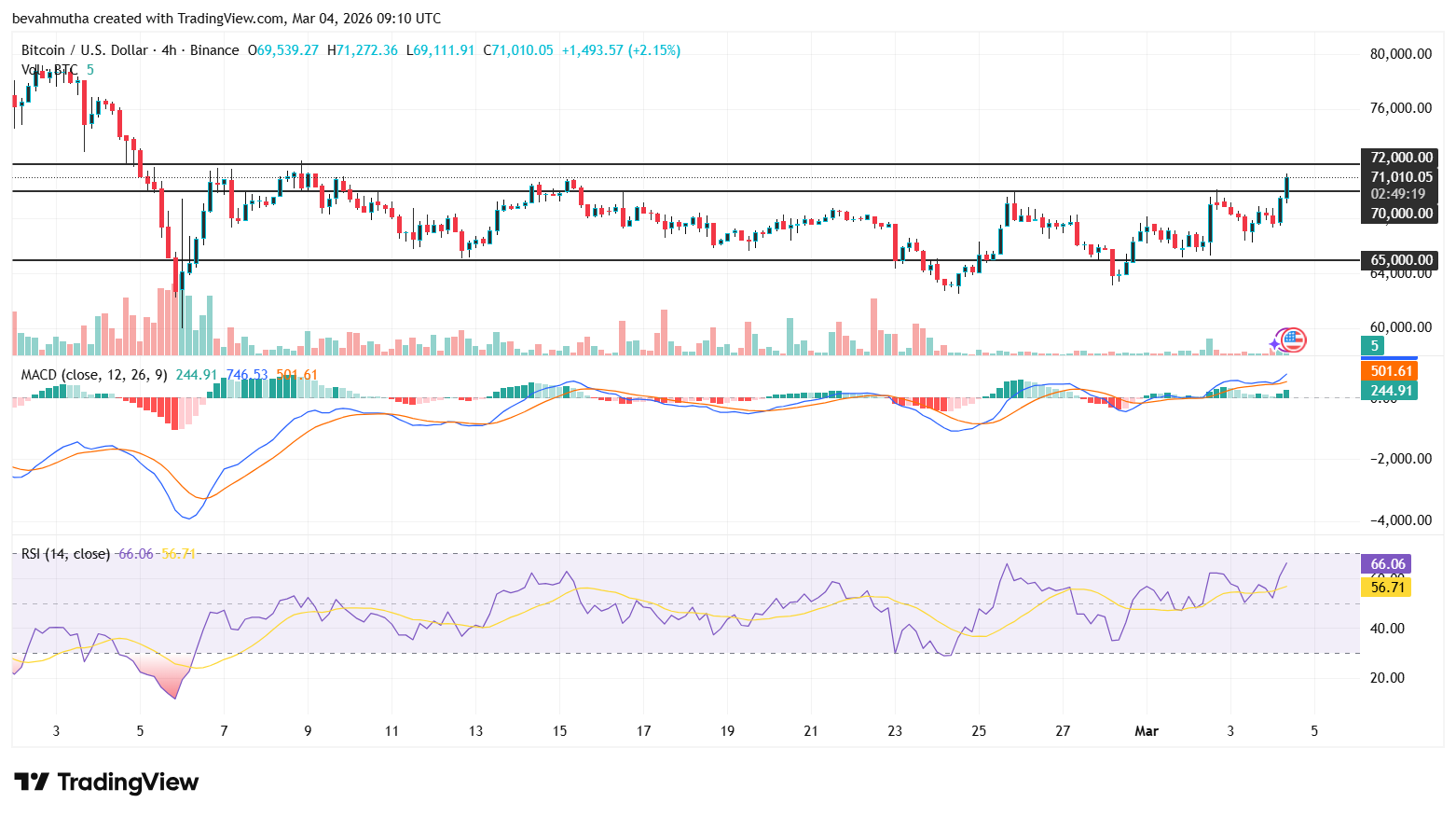Click the orange MACD signal value 501.61 label
This screenshot has height=817, width=1456.
pos(1389,371)
